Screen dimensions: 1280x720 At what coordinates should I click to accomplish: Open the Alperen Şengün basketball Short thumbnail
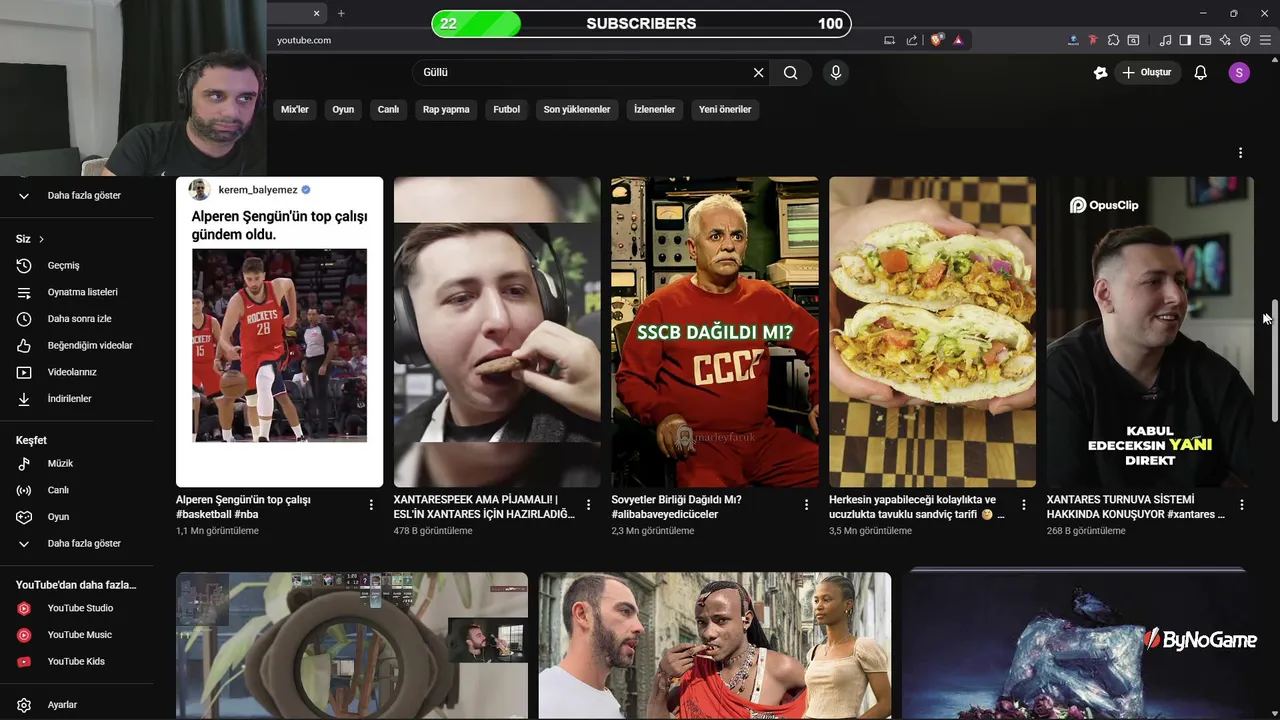279,332
